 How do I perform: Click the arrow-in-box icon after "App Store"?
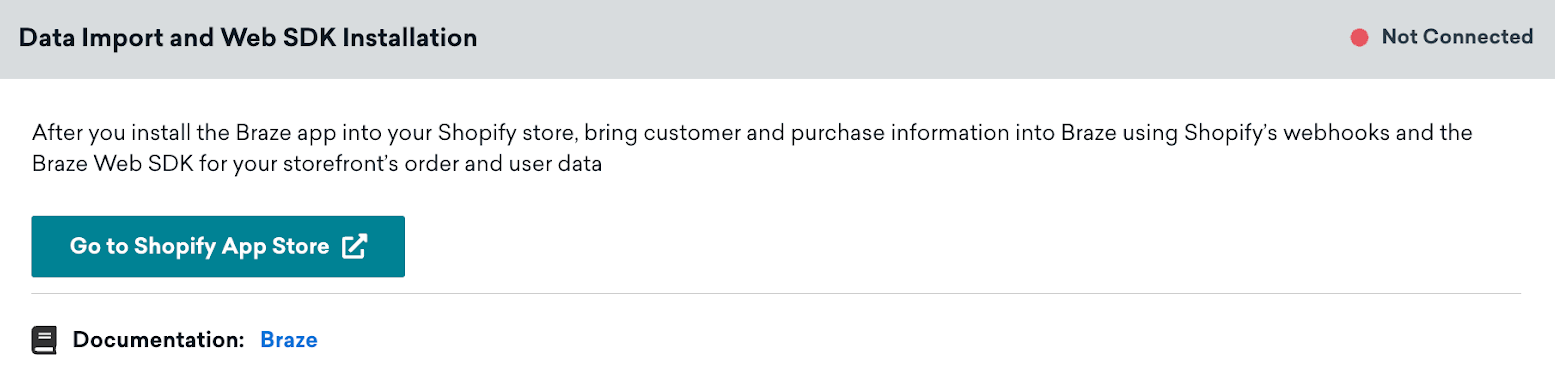[x=355, y=246]
